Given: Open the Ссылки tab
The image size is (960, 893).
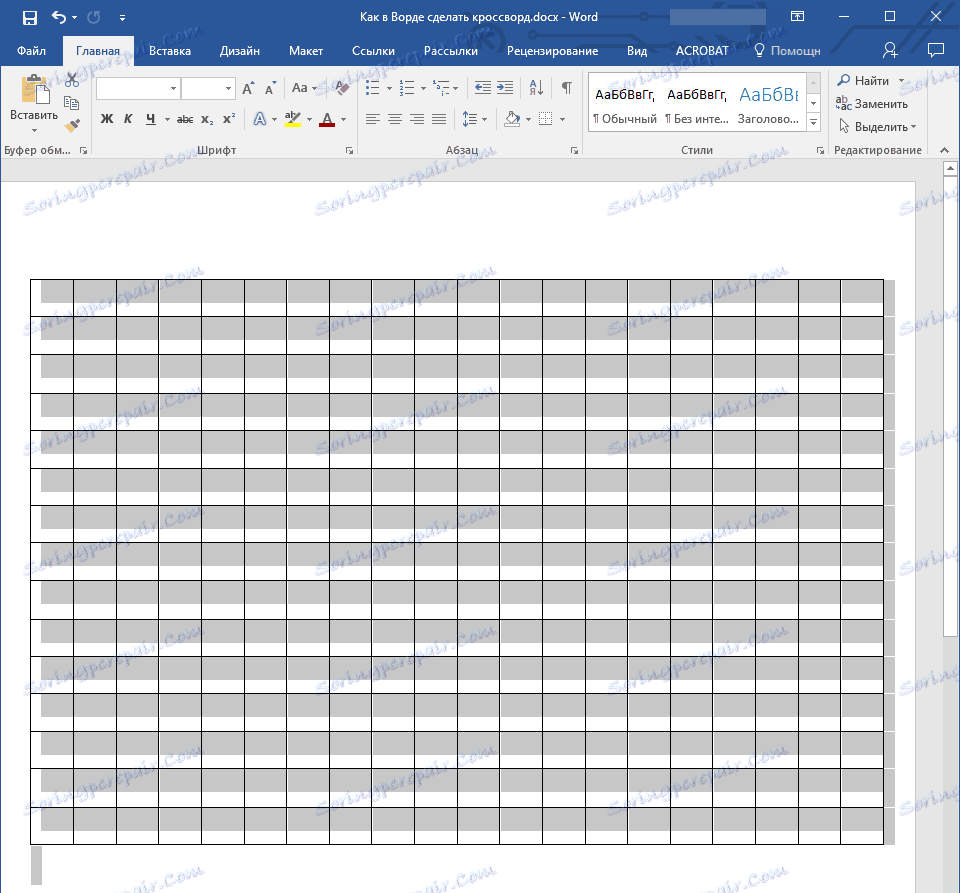Looking at the screenshot, I should pos(373,51).
